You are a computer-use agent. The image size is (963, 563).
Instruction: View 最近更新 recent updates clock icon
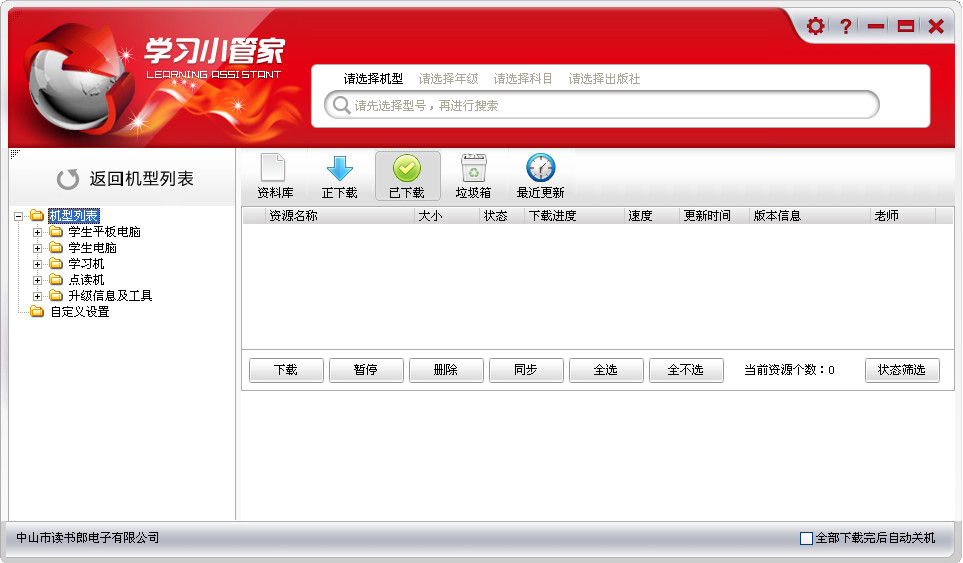pyautogui.click(x=540, y=169)
